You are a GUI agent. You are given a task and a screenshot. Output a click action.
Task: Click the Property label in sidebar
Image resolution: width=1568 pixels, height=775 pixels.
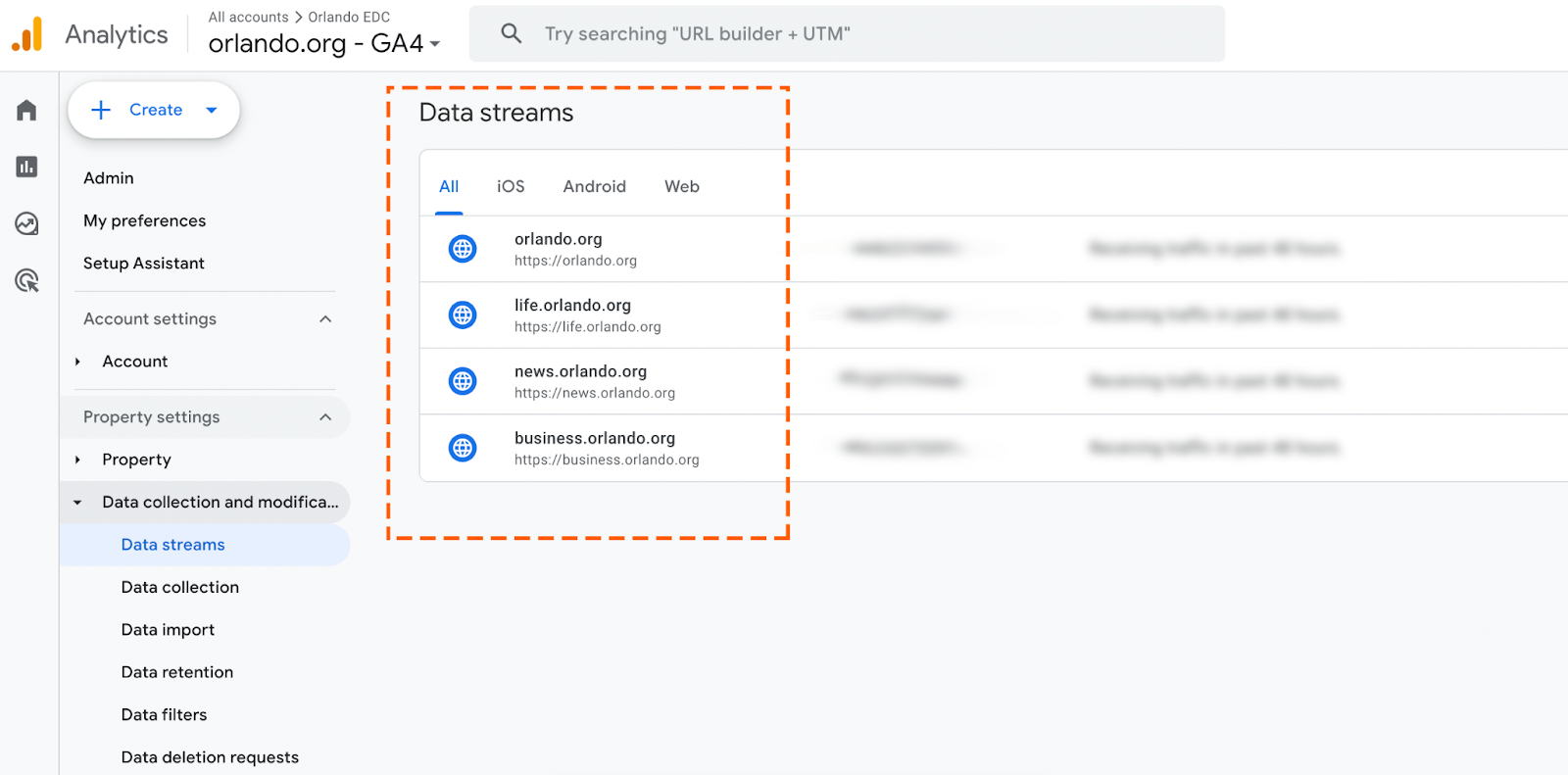click(136, 460)
